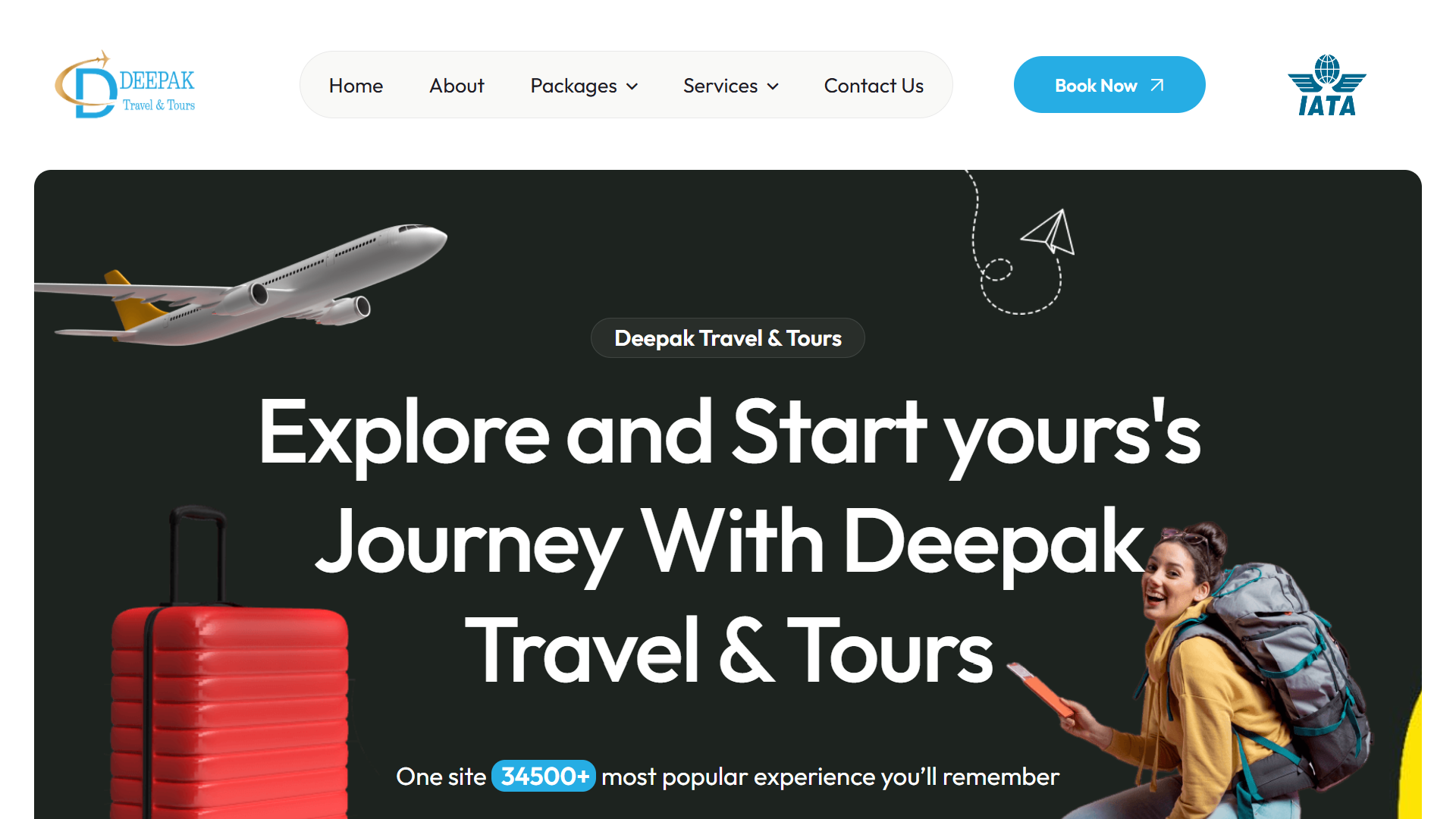Go to the Home page
Viewport: 1456px width, 819px height.
(x=356, y=86)
